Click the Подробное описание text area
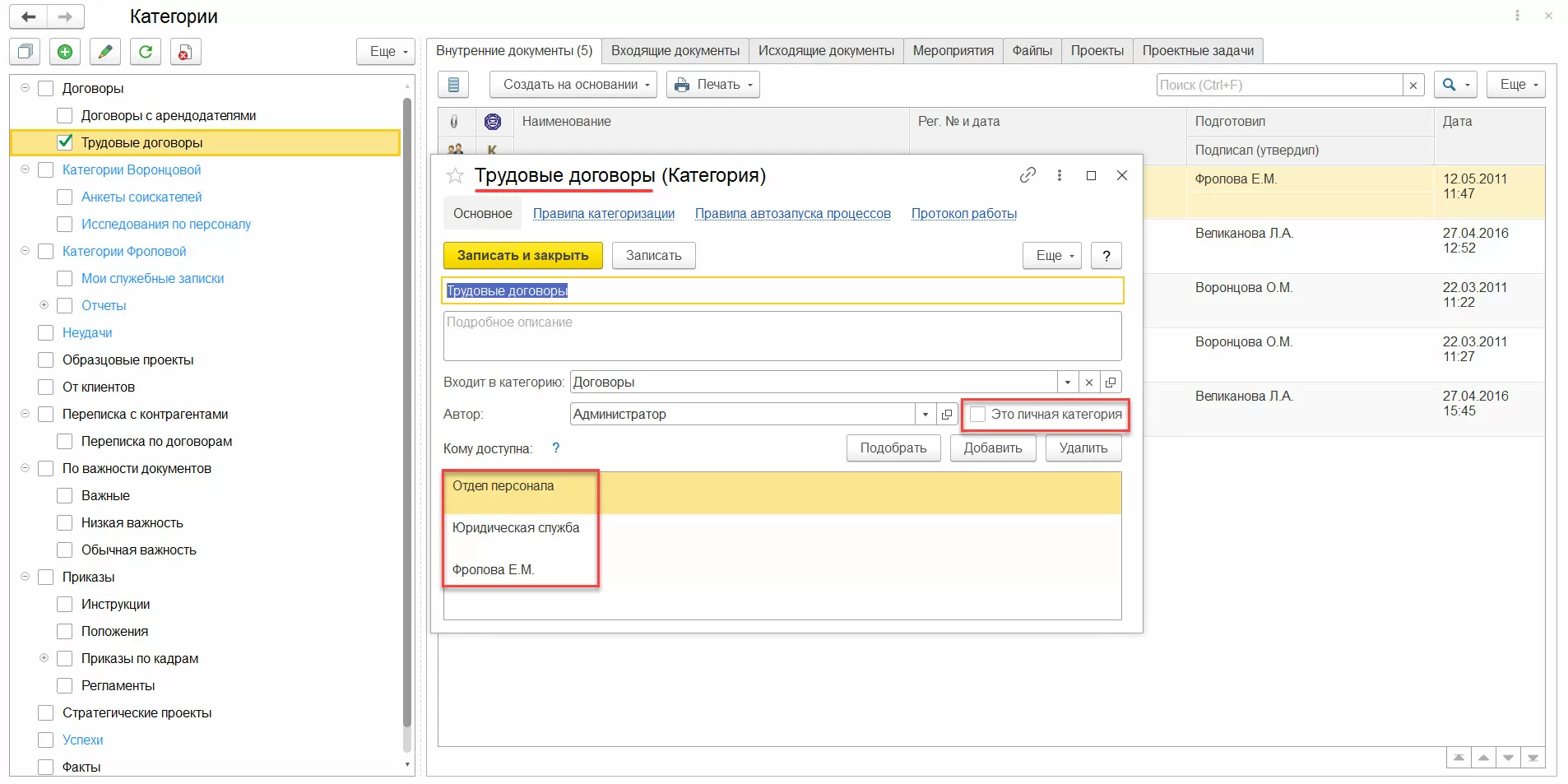The image size is (1568, 784). pyautogui.click(x=782, y=336)
